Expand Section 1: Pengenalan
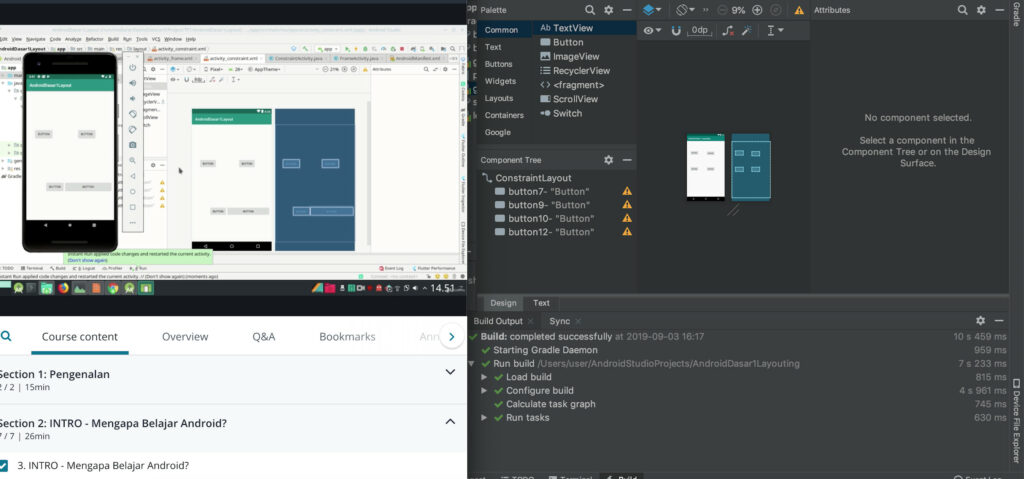Screen dimensions: 1024x479 [450, 372]
